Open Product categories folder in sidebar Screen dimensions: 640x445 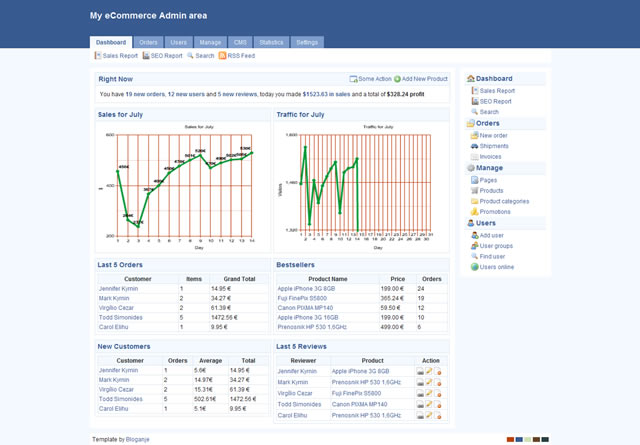click(500, 201)
